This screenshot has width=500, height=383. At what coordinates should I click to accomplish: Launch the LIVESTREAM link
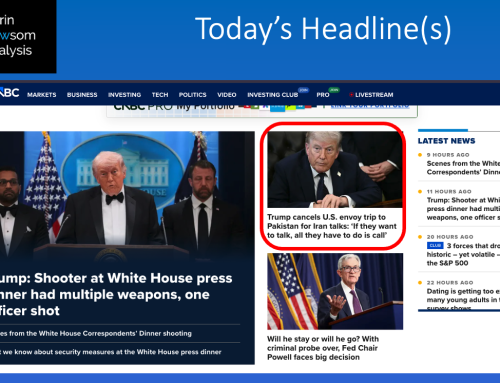pyautogui.click(x=374, y=95)
